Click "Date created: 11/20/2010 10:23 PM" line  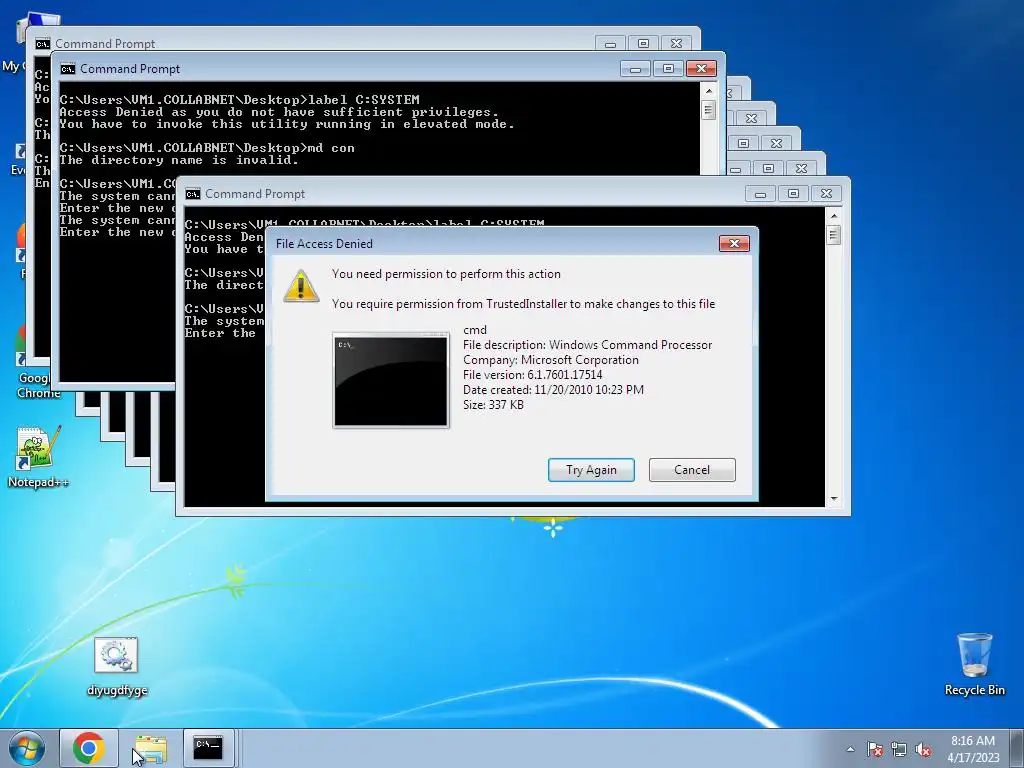[x=553, y=390]
